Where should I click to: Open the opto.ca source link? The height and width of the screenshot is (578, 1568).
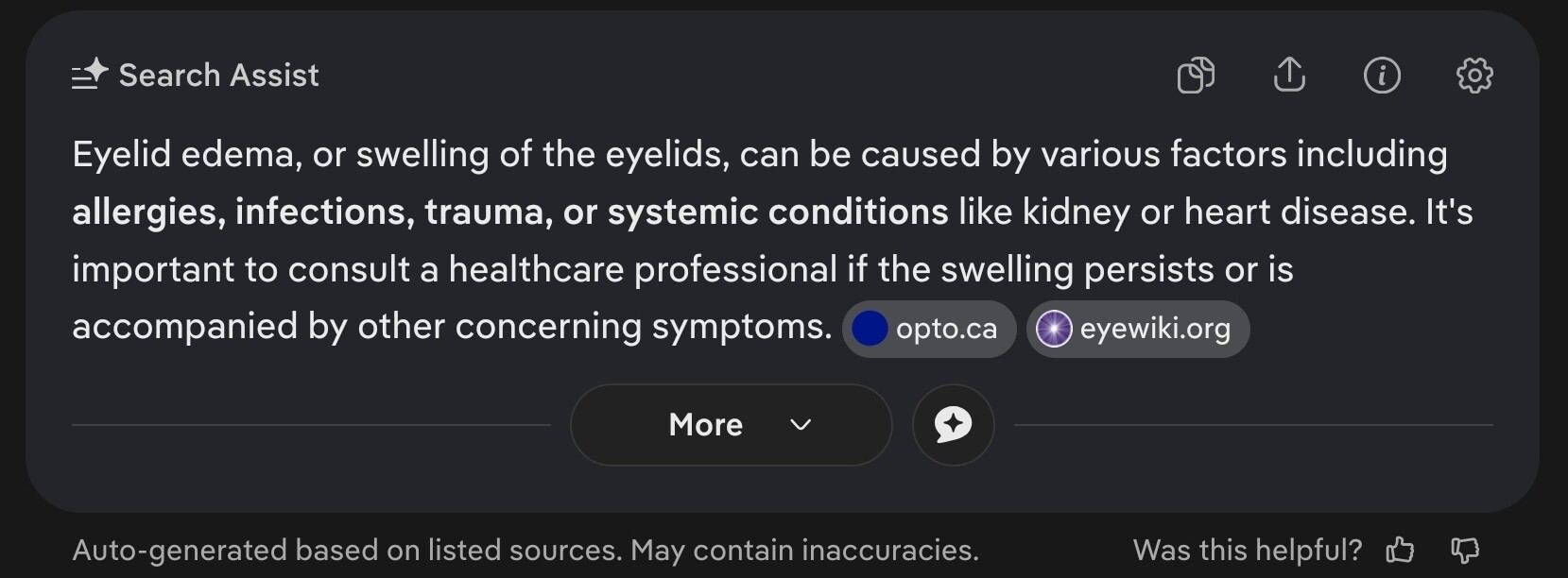tap(929, 329)
